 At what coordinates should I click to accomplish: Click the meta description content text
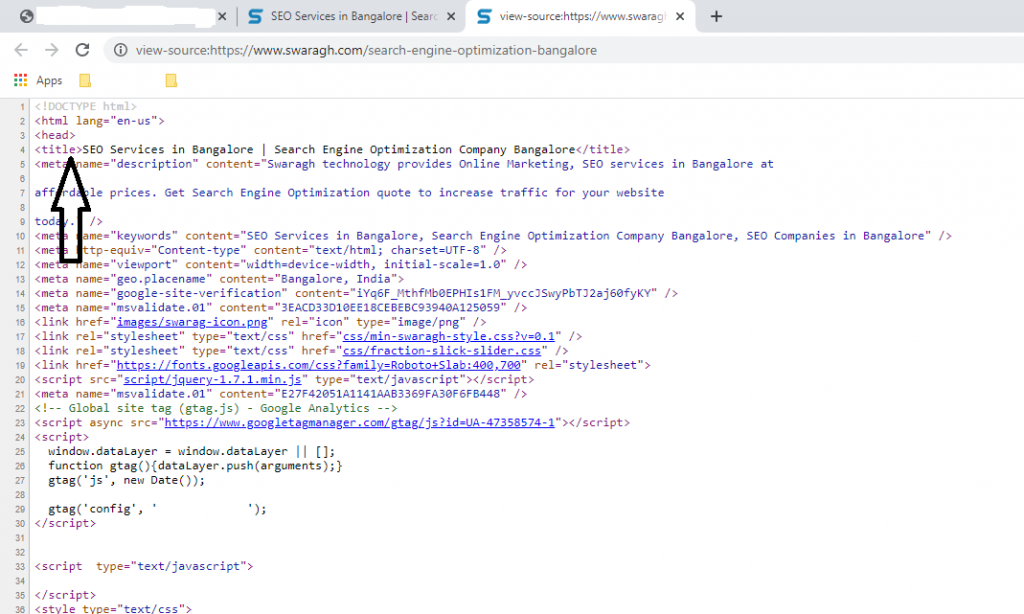pos(520,164)
